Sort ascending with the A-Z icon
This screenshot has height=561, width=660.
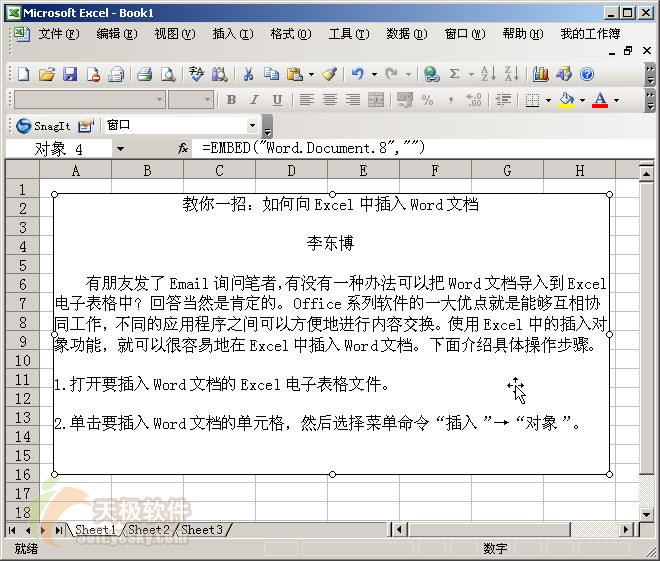click(488, 74)
